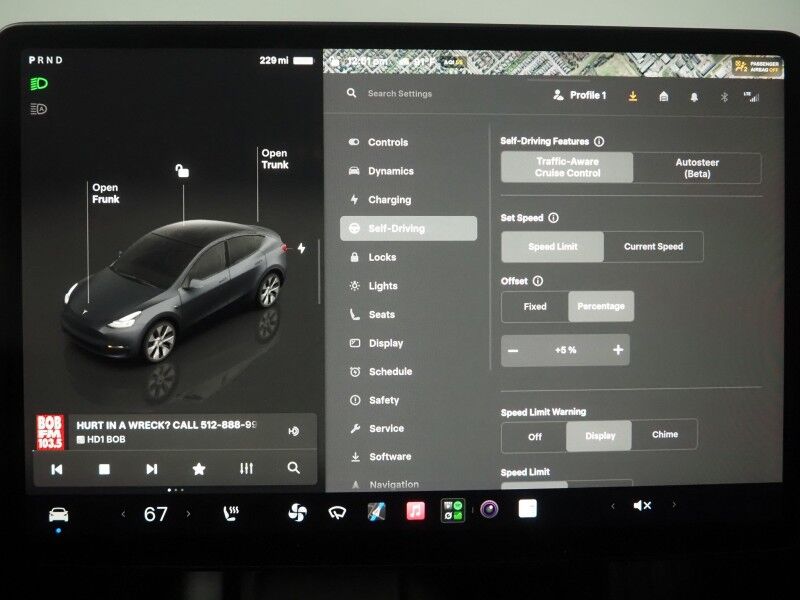The image size is (800, 600).
Task: Tap the 67 temperature setting
Action: pos(156,514)
